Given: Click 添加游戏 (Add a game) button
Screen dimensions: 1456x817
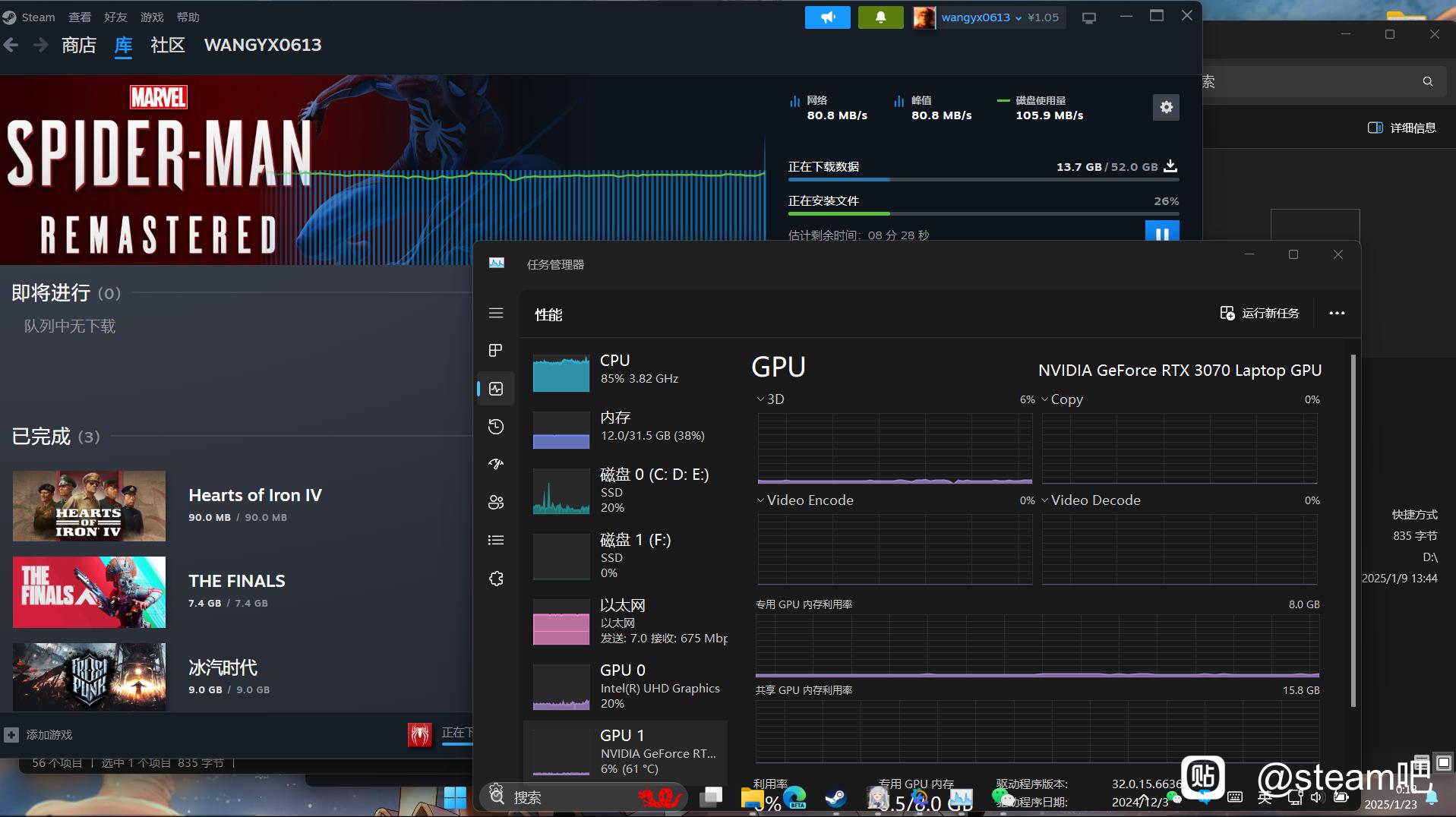Looking at the screenshot, I should tap(39, 735).
